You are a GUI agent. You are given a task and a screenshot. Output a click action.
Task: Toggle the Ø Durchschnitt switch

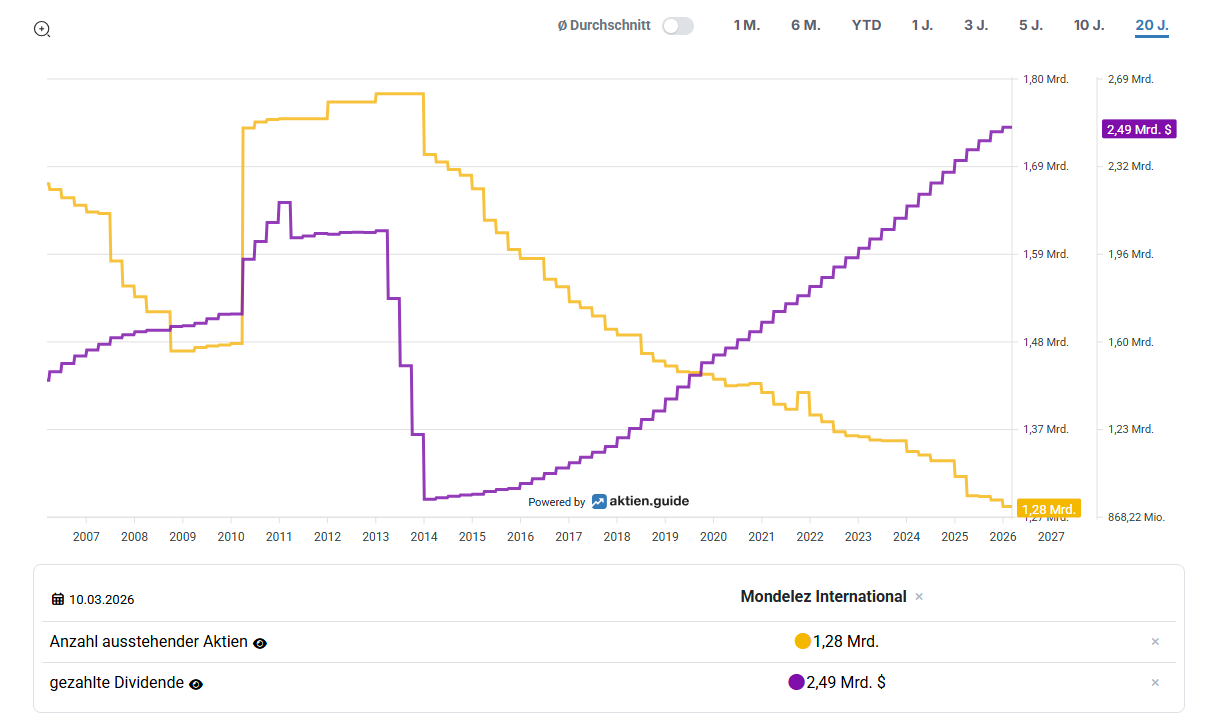coord(677,26)
